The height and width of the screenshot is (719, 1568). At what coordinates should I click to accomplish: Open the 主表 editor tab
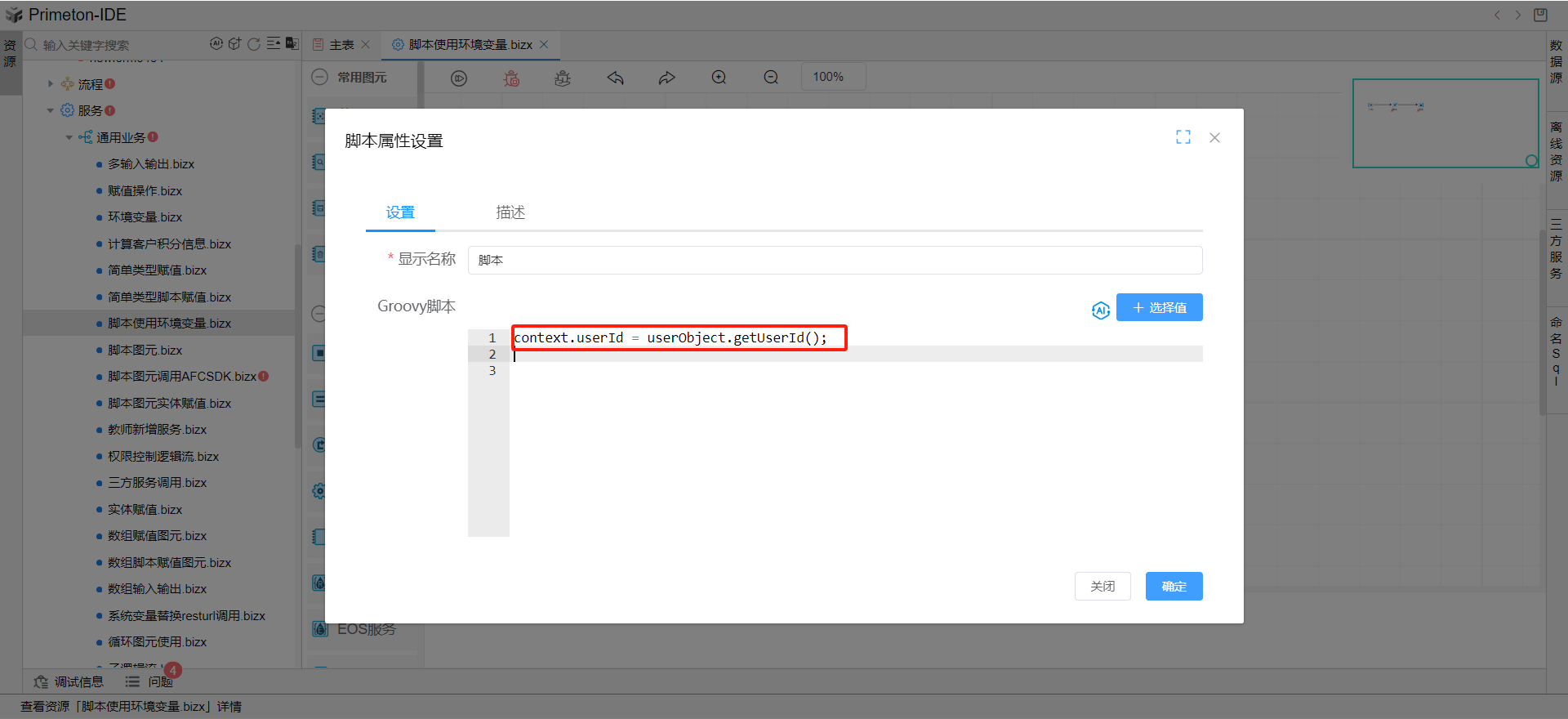point(341,45)
